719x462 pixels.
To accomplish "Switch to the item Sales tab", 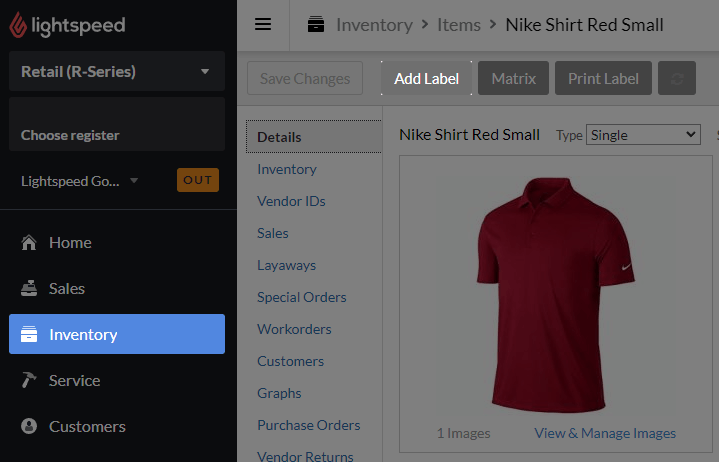I will 273,233.
